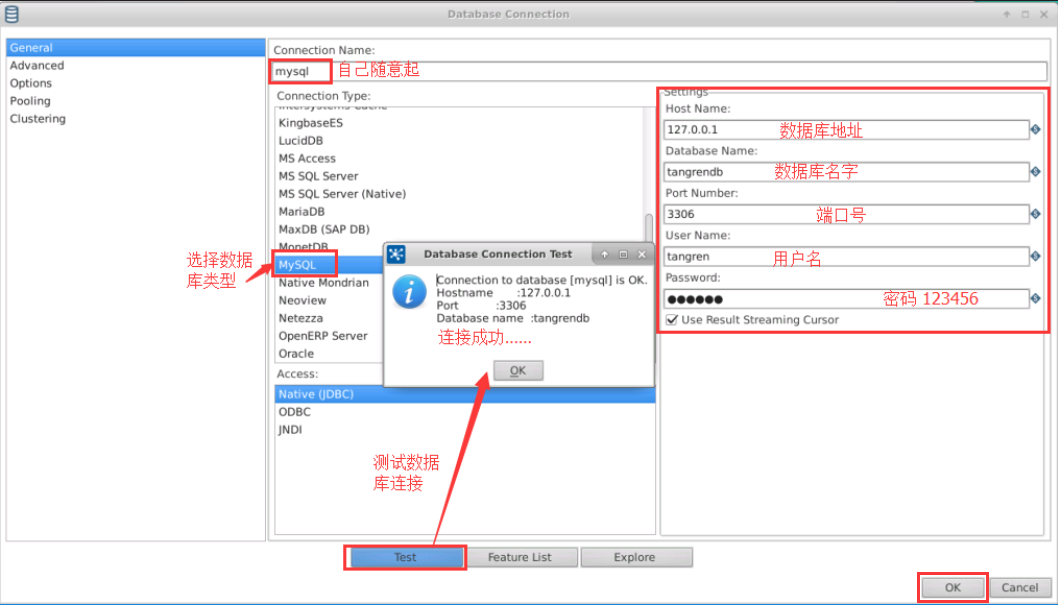
Task: Select Netezza connection type
Action: tap(301, 318)
